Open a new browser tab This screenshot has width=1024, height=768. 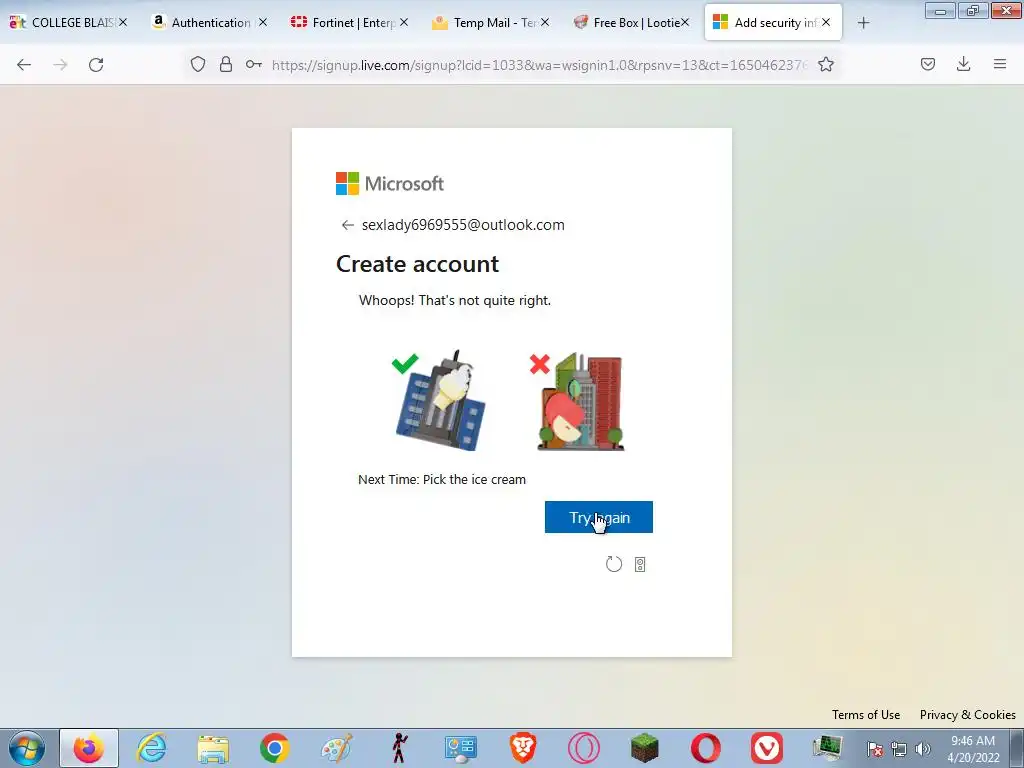click(x=863, y=23)
